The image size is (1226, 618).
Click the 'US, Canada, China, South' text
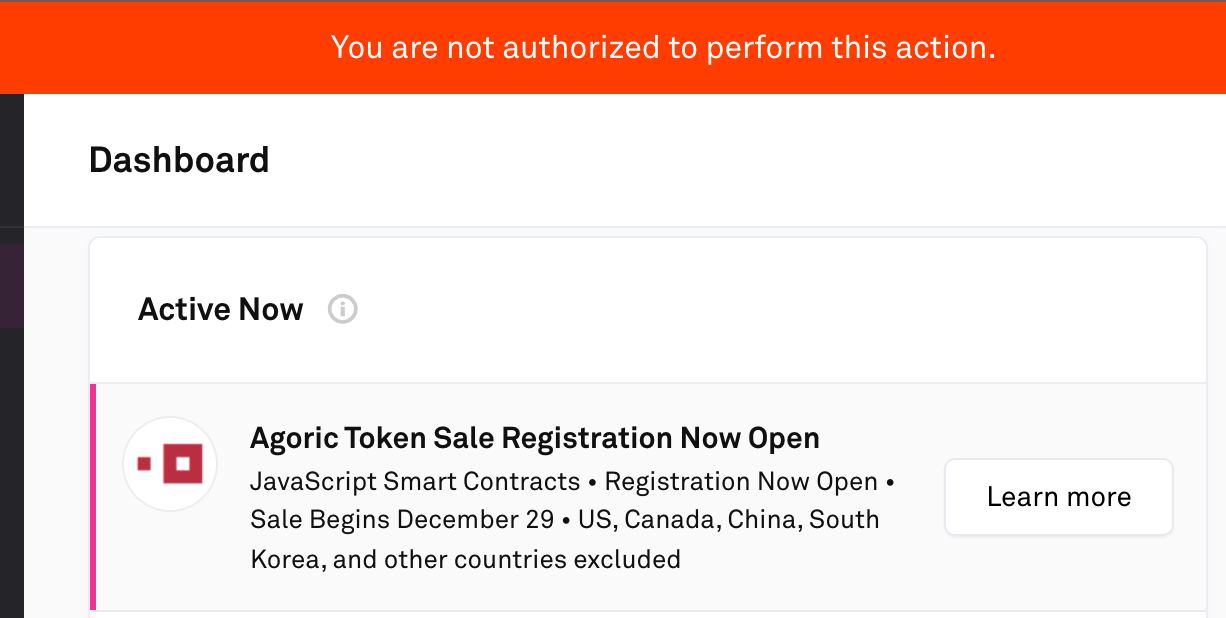click(x=729, y=520)
